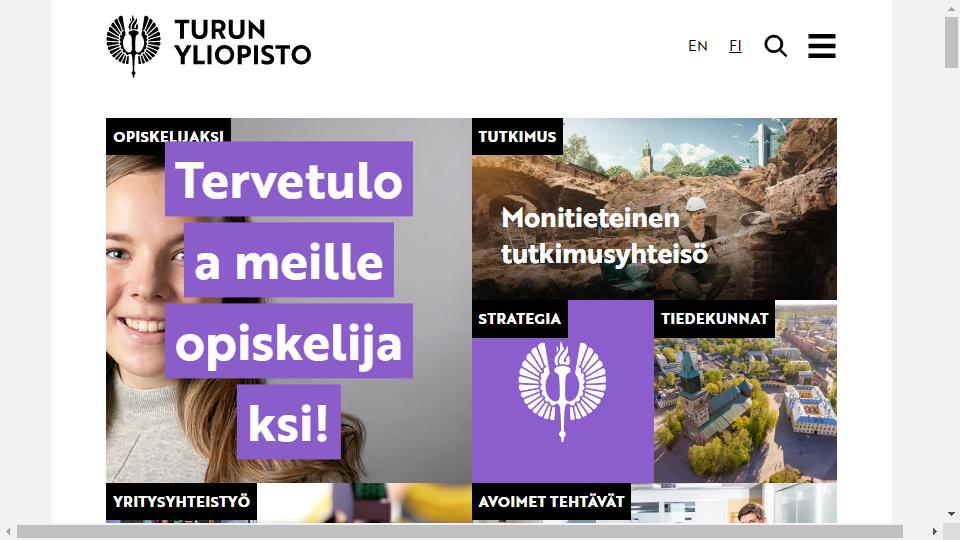
Task: Open the Opiskelijaksi section label
Action: [168, 136]
